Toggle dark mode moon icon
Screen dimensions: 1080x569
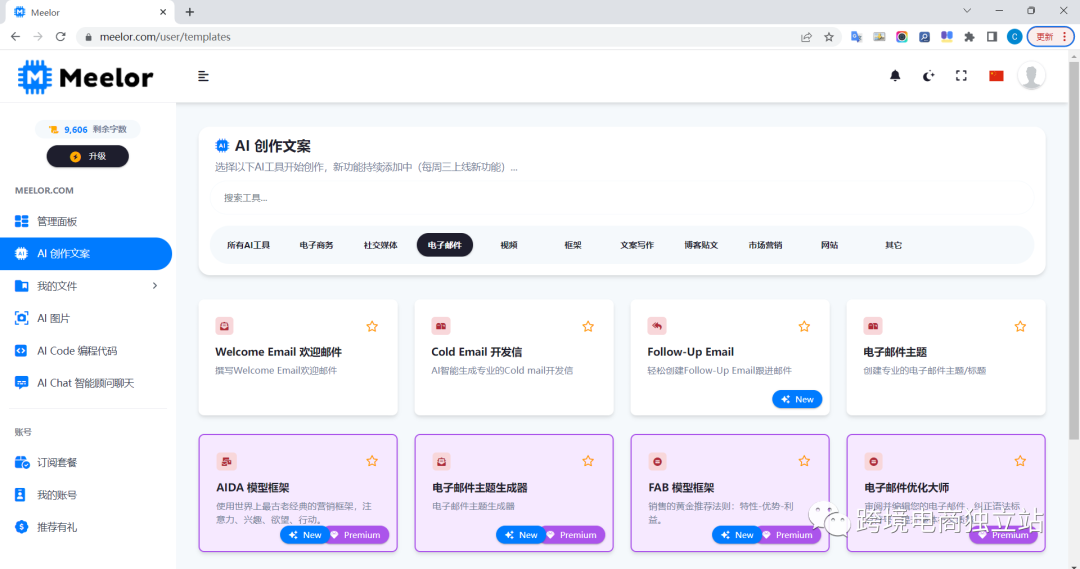pyautogui.click(x=928, y=76)
